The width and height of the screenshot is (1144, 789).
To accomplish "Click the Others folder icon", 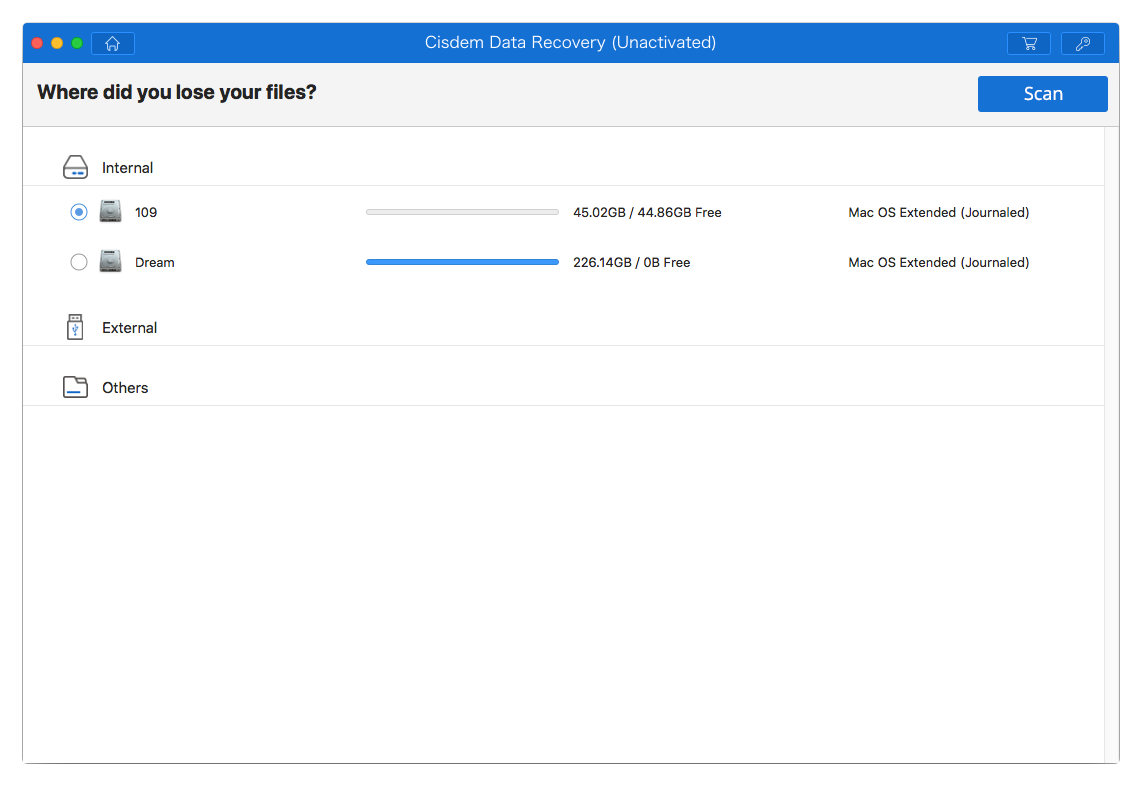I will coord(75,386).
